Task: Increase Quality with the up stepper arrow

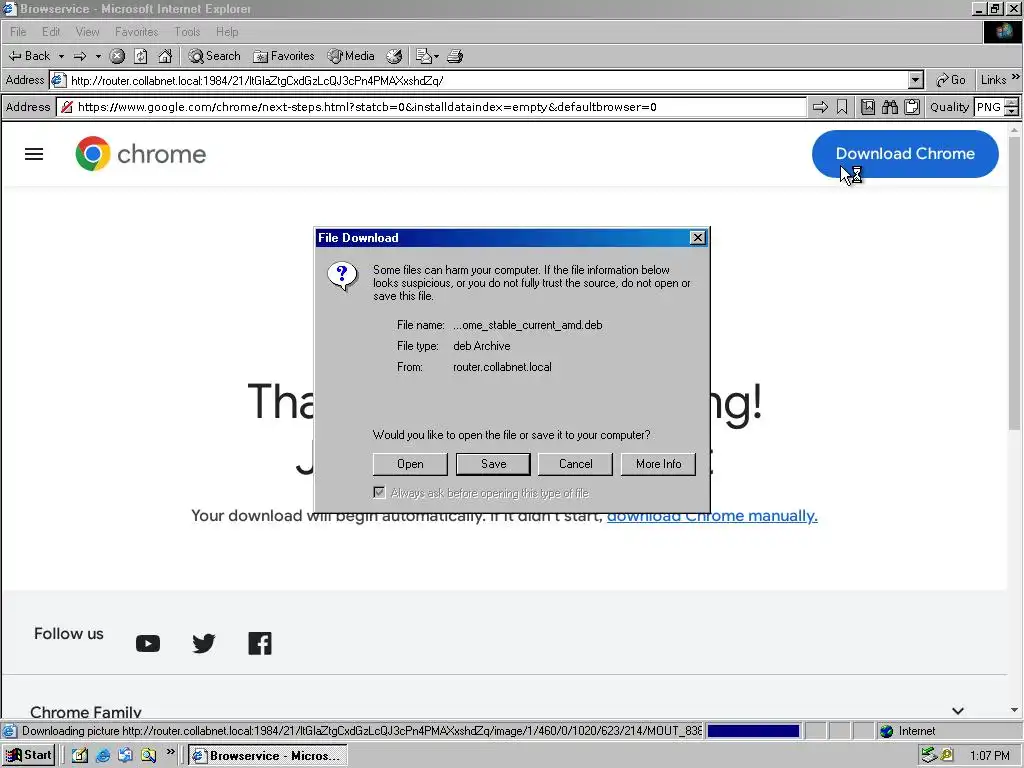Action: (1012, 103)
